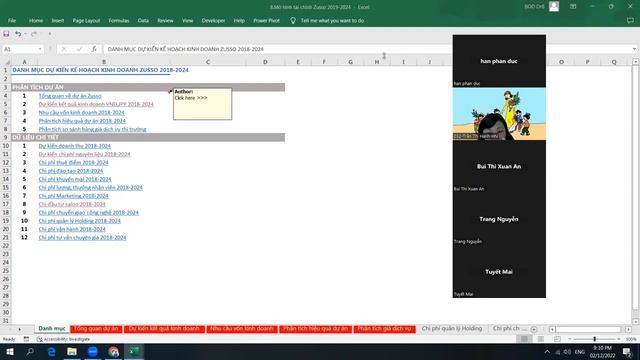640x360 pixels.
Task: Click the BOD DHI account avatar
Action: point(554,7)
